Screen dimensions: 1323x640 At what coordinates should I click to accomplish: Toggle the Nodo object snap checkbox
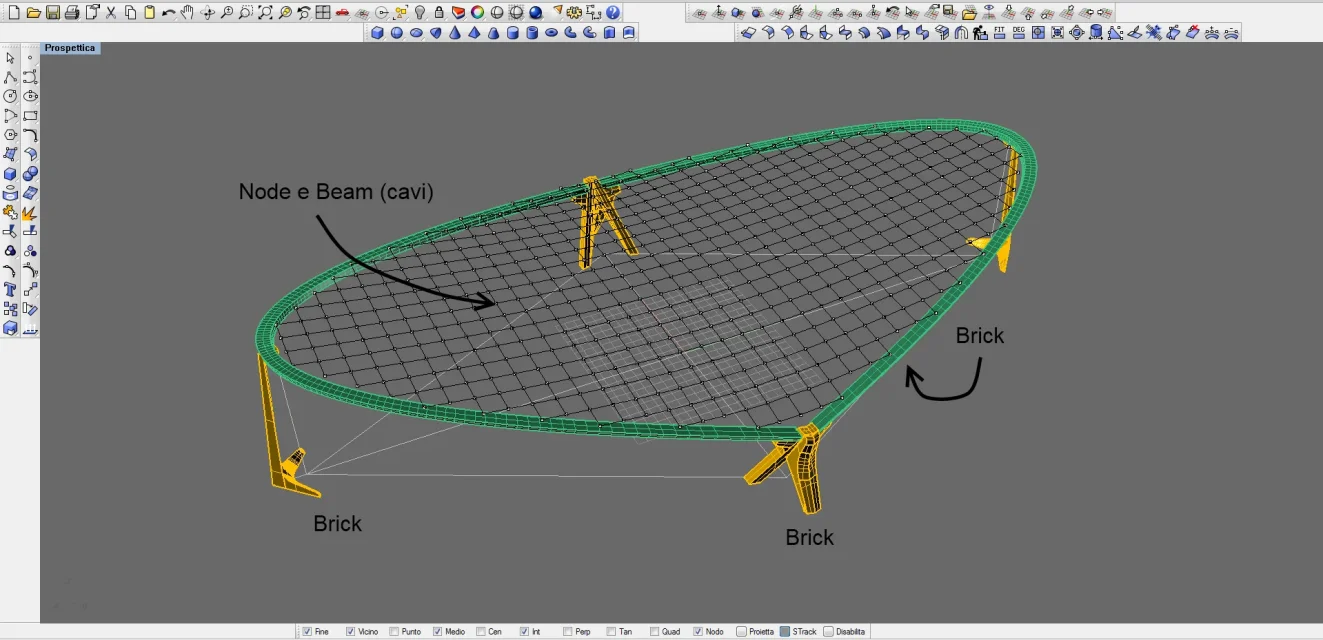[x=698, y=632]
